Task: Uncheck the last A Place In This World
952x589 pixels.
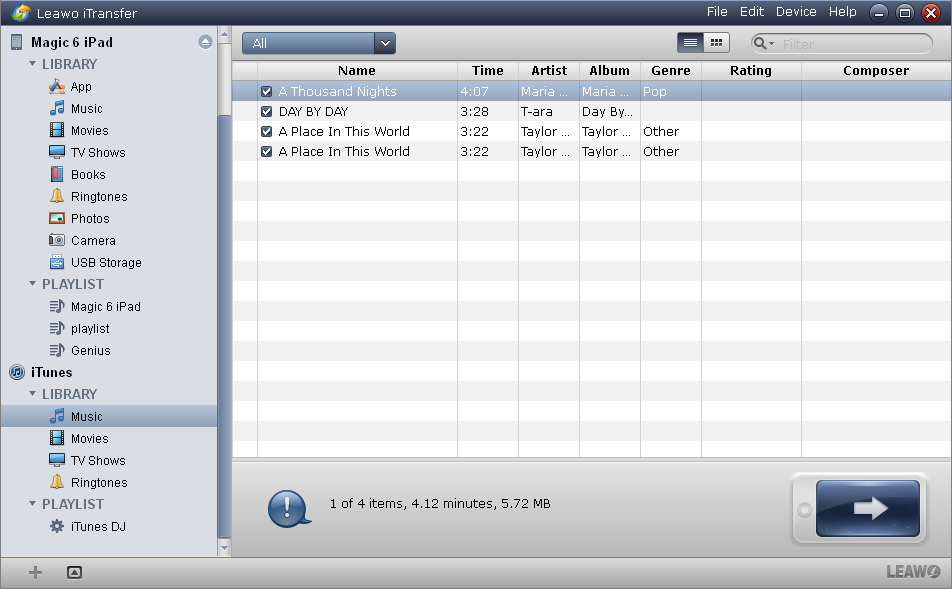Action: tap(267, 152)
